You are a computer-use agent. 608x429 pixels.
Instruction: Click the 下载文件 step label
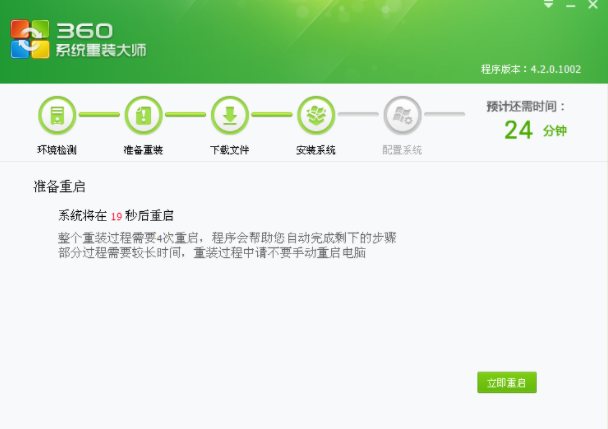point(229,150)
